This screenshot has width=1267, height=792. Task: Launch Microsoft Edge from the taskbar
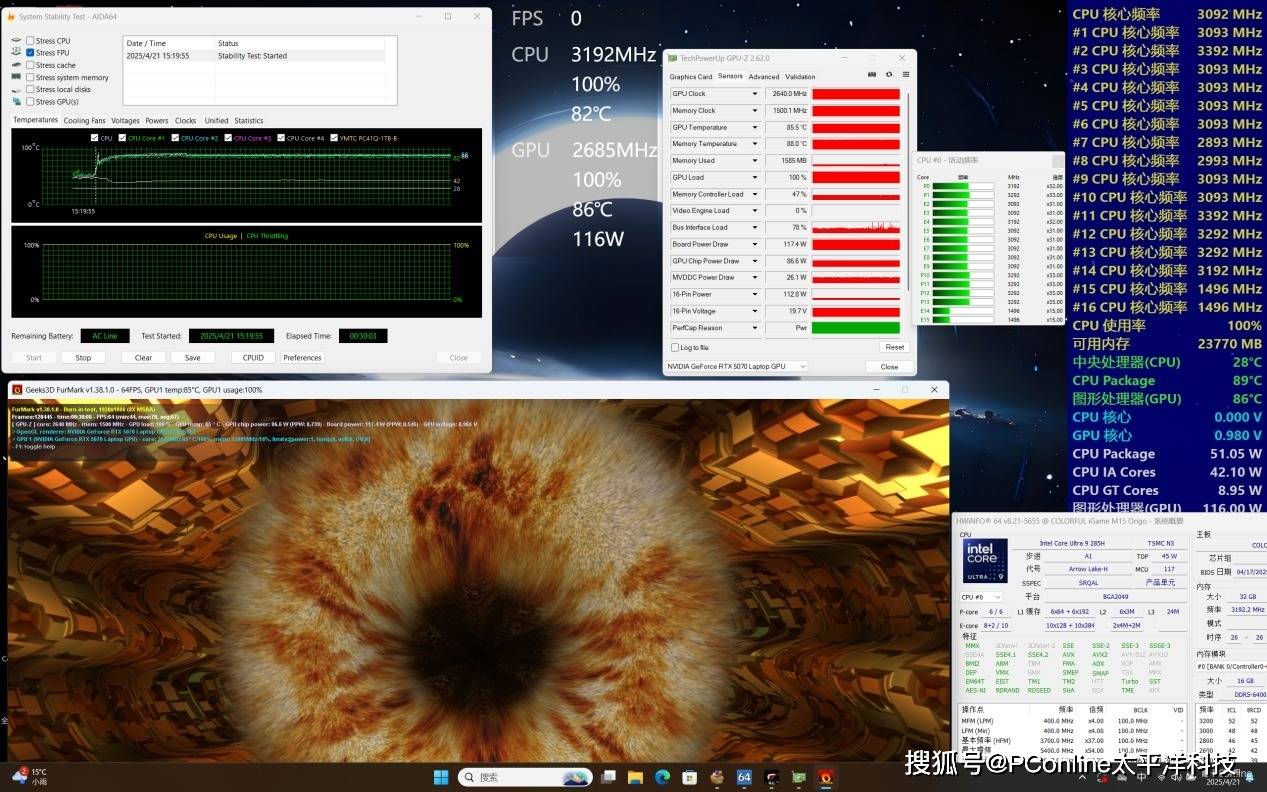tap(662, 777)
